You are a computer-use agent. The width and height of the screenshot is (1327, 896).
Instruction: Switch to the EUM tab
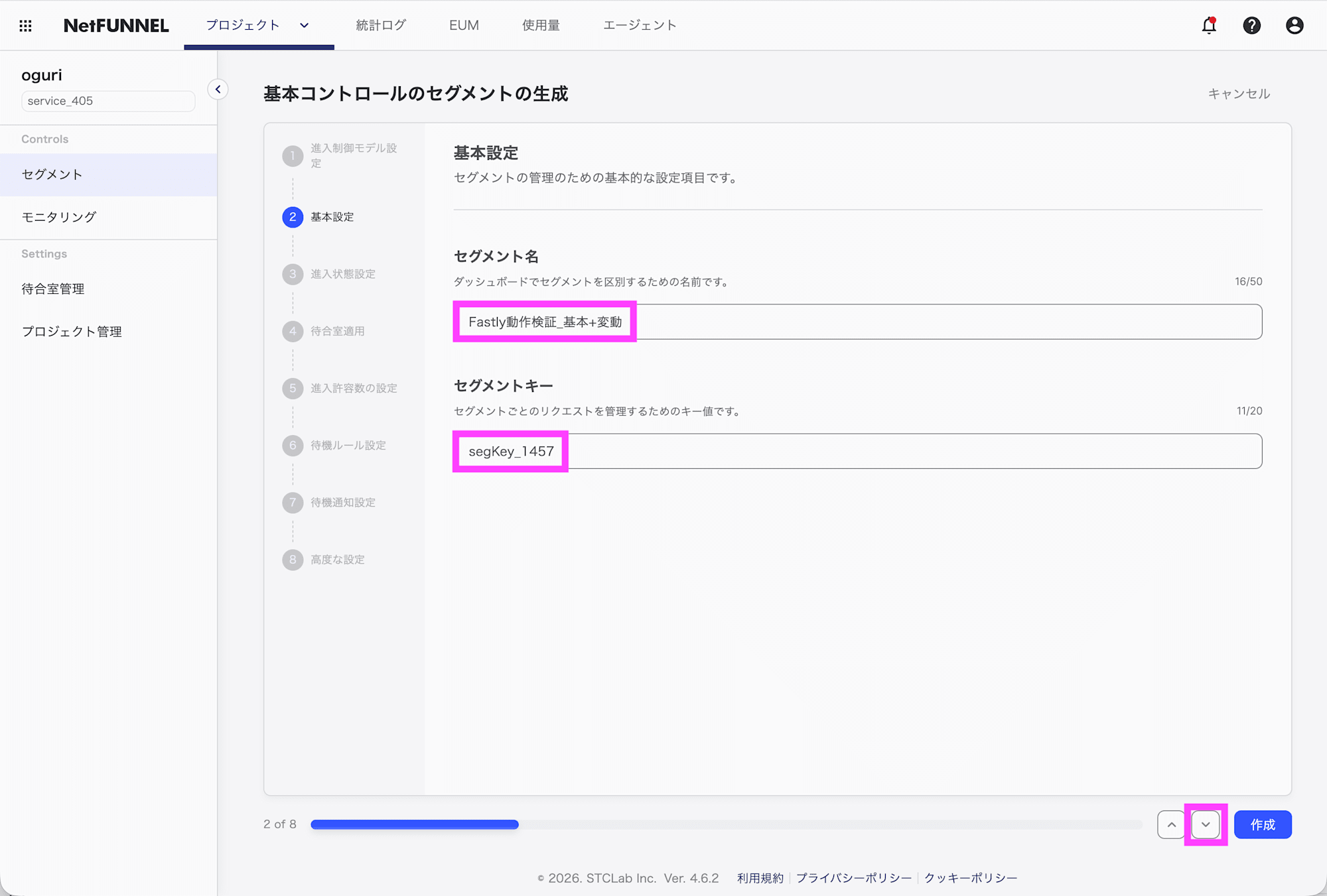(463, 25)
